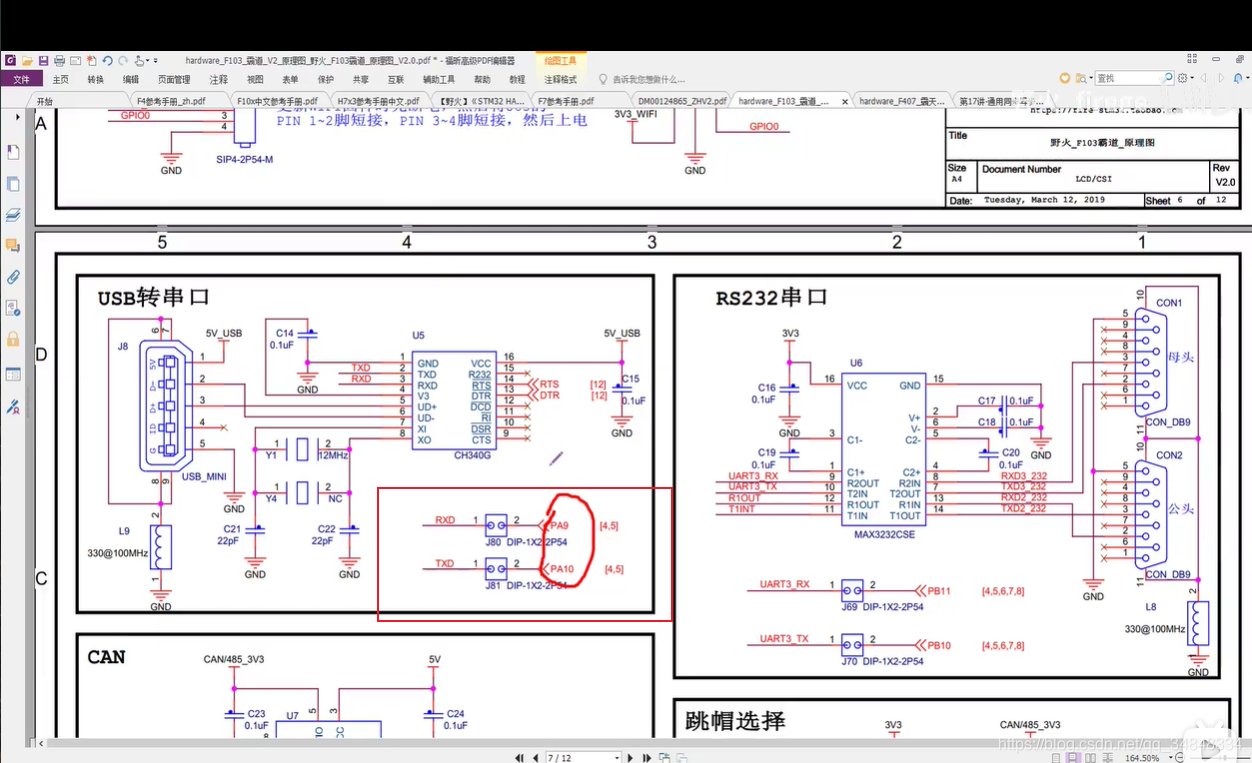Open the bookmarks panel icon in sidebar
1252x763 pixels.
click(x=13, y=152)
